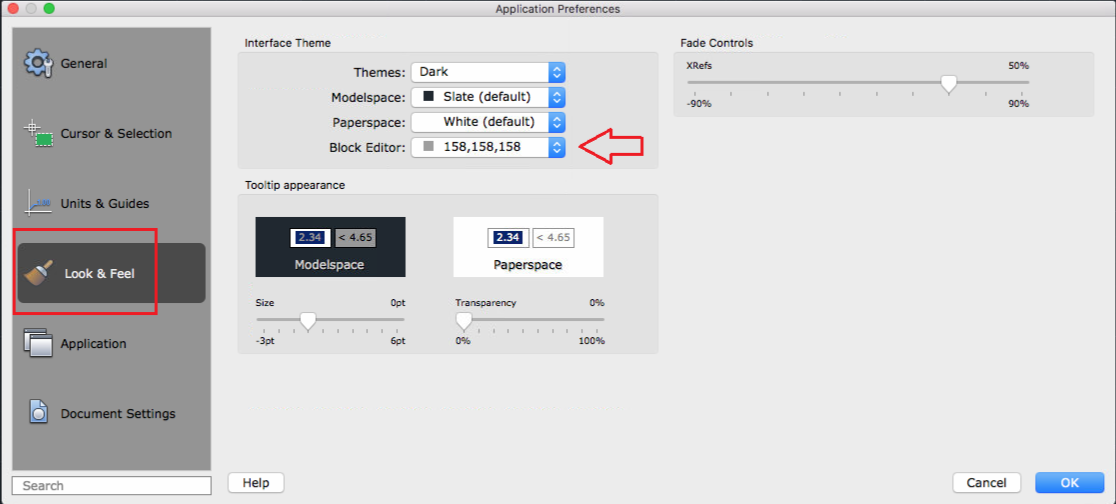Open the Application section label
This screenshot has height=504, width=1116.
click(x=93, y=343)
